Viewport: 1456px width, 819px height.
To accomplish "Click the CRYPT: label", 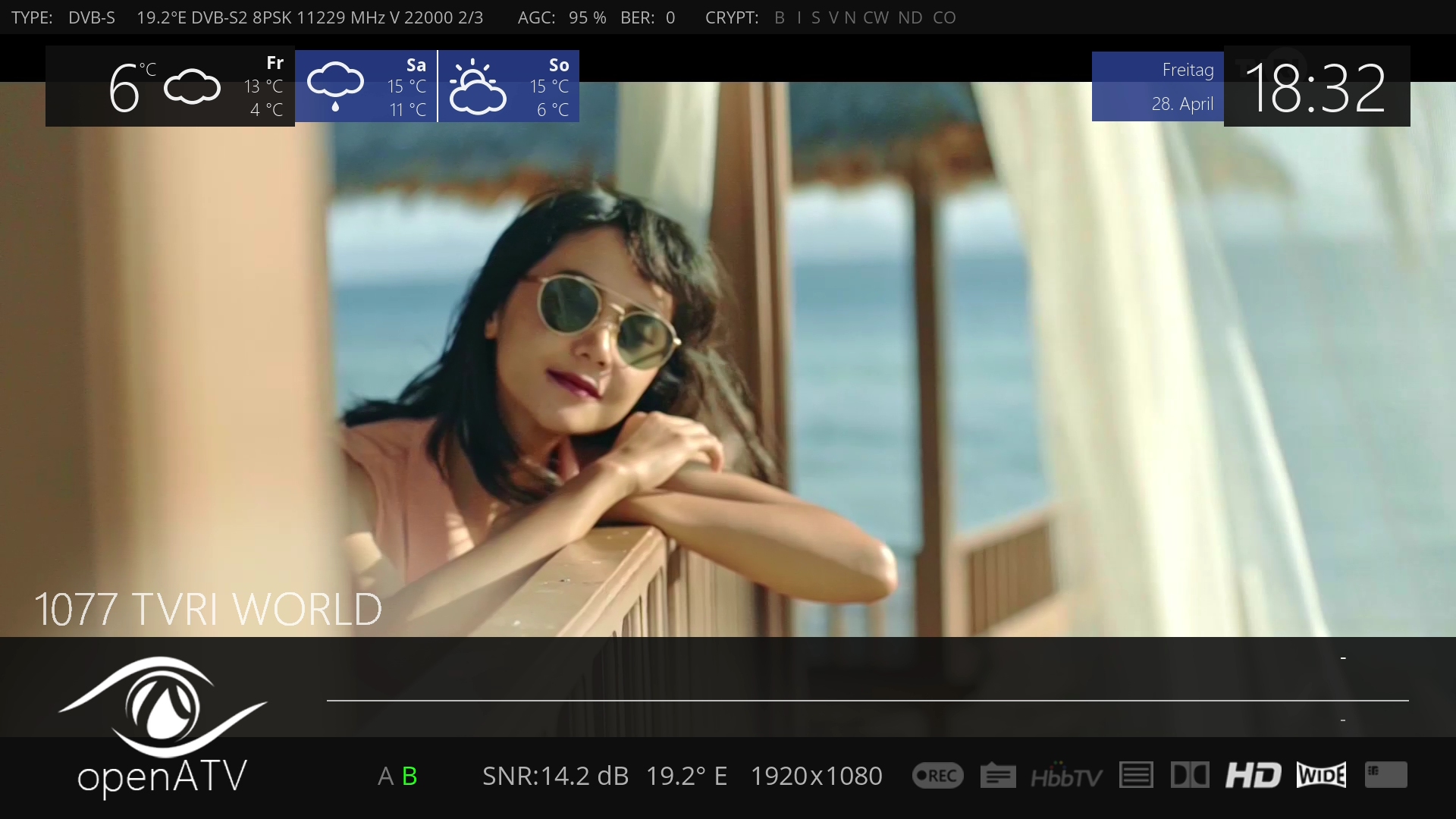I will pos(732,17).
